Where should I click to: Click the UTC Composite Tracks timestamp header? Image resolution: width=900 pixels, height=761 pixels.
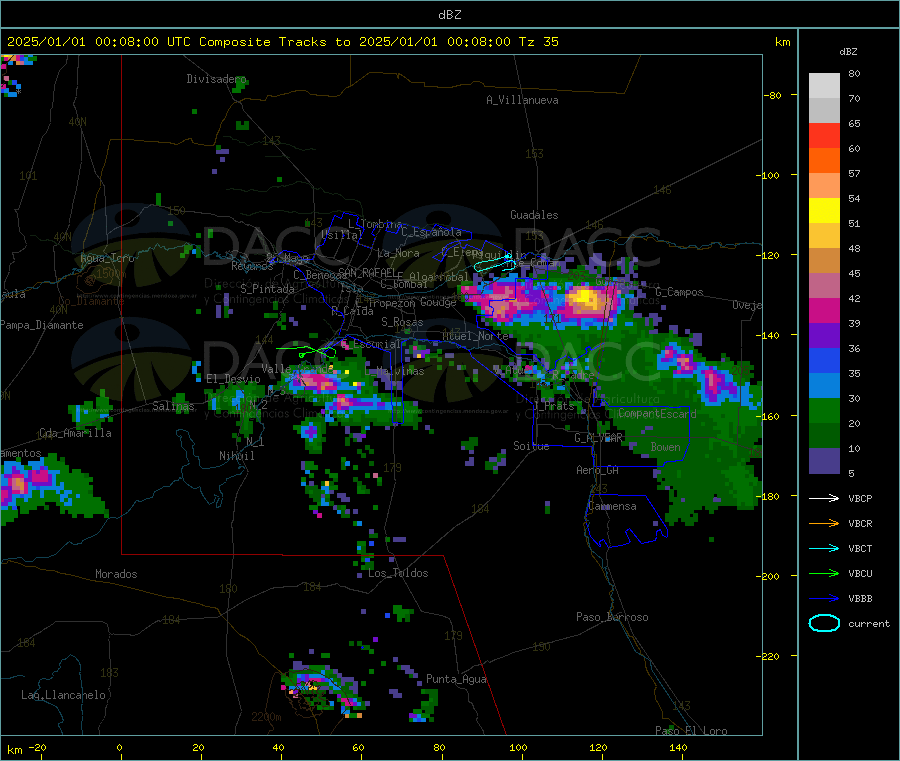point(282,42)
